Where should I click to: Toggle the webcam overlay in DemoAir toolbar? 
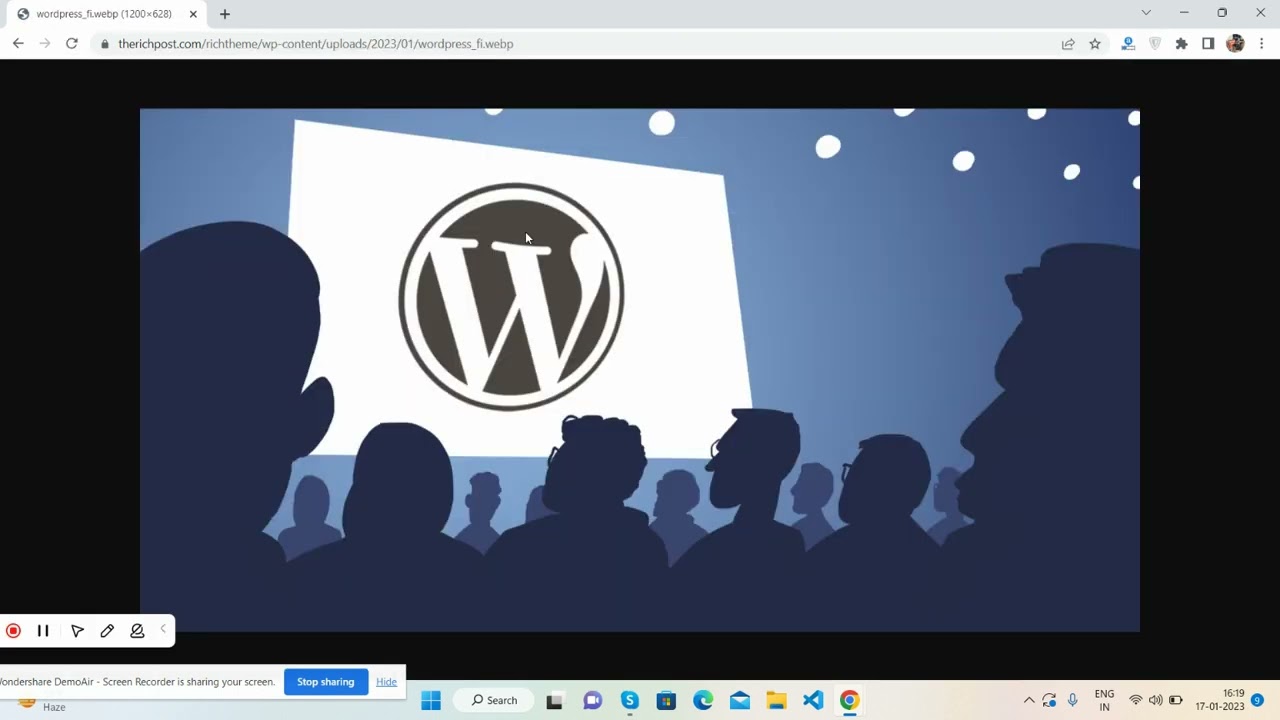pyautogui.click(x=137, y=631)
